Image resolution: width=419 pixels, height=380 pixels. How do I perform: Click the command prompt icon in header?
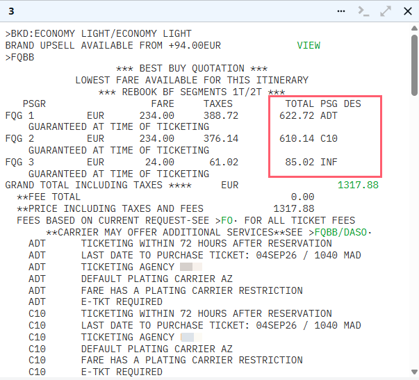363,11
